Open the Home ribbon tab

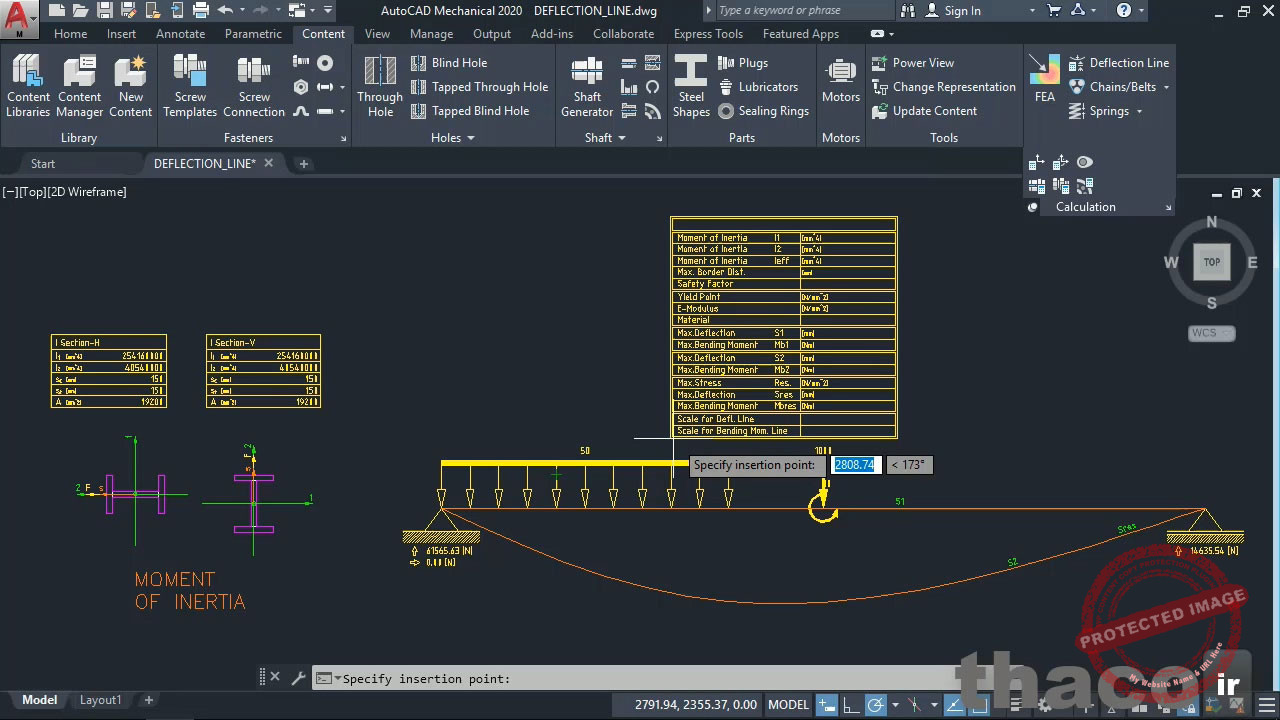[70, 33]
